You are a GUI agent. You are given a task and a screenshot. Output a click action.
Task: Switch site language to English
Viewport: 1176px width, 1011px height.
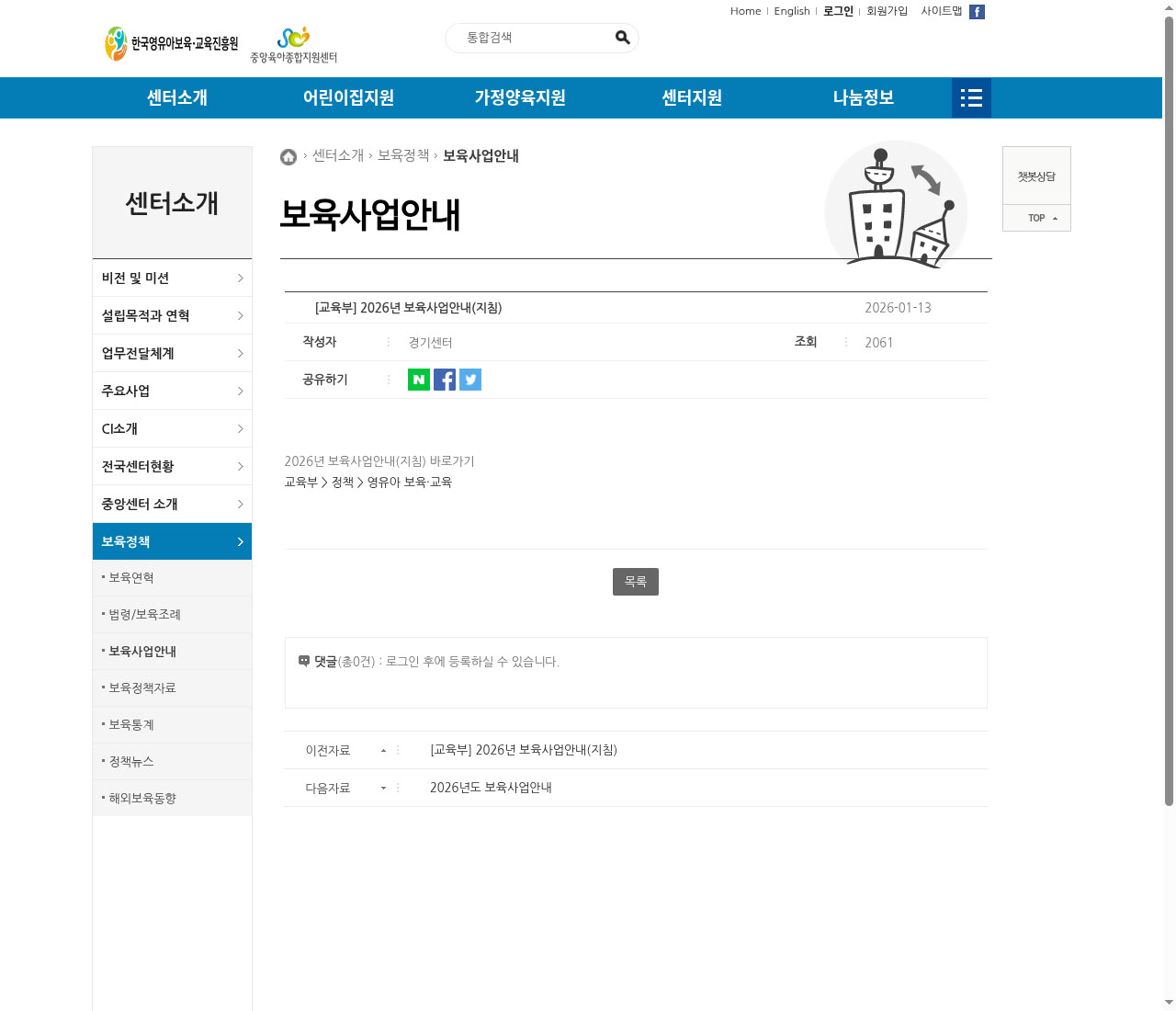point(792,11)
